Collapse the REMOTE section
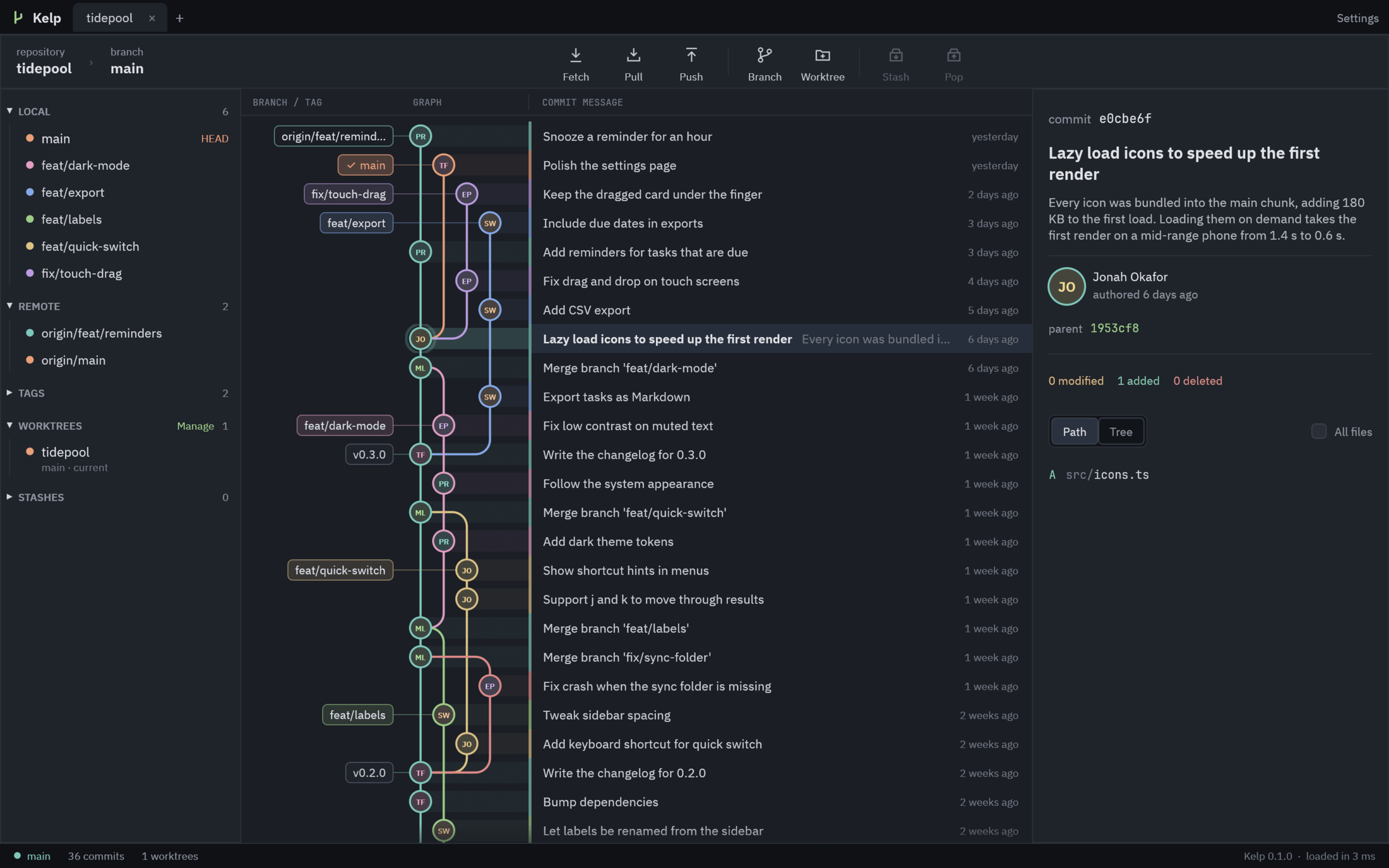The width and height of the screenshot is (1389, 868). point(9,306)
